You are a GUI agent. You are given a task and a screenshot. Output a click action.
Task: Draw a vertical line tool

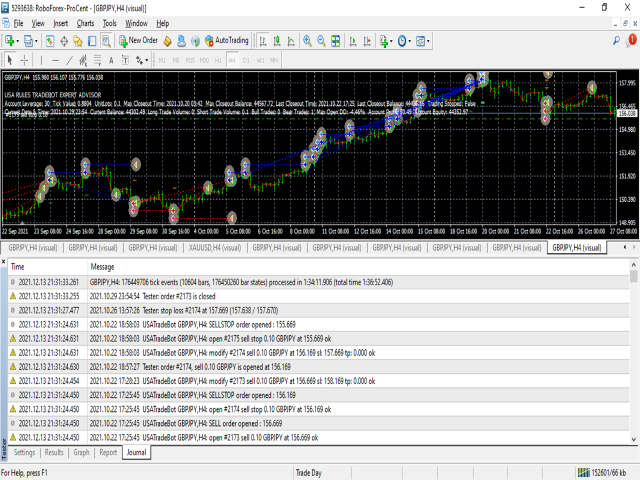click(x=41, y=60)
